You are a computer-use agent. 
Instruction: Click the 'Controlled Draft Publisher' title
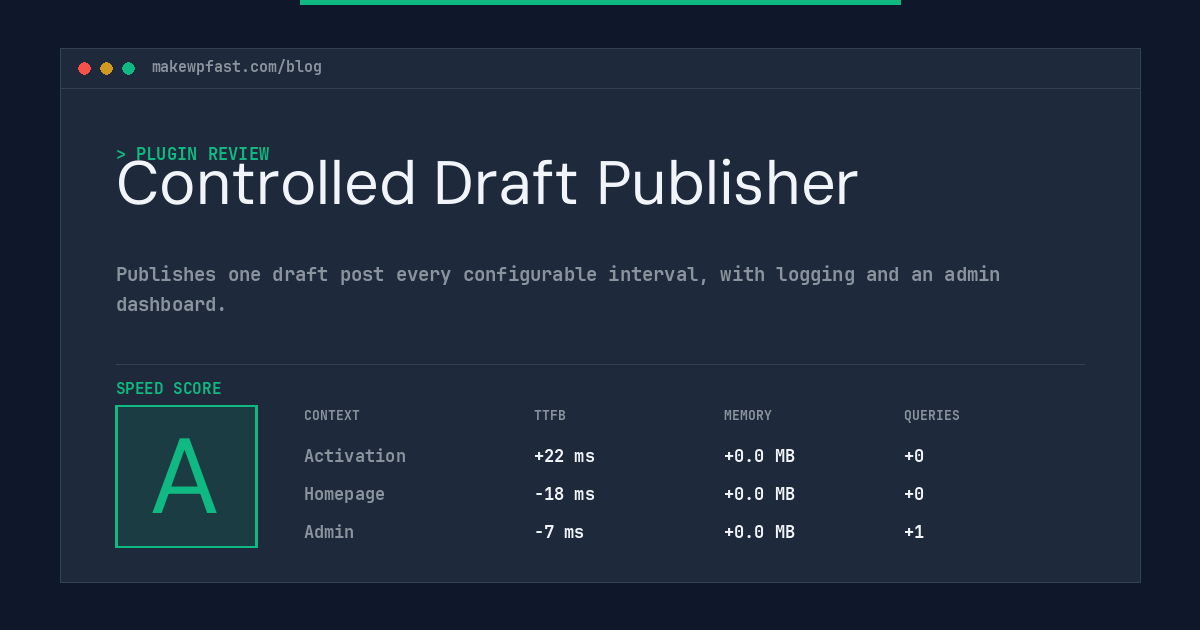[x=487, y=184]
